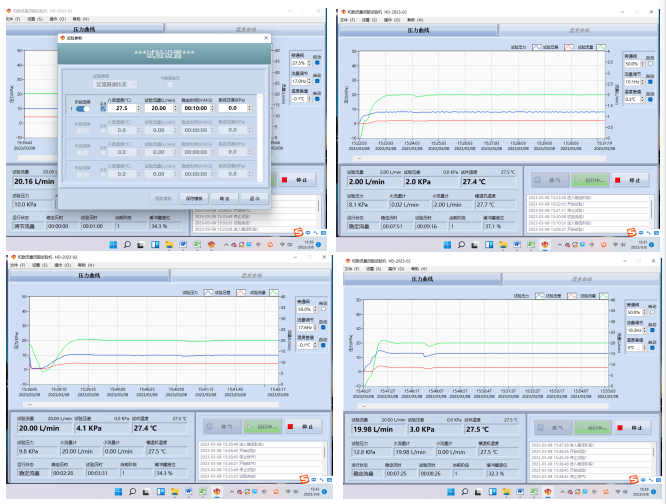Expand tray chevron in taskbar below 2.00 L/min window
The height and width of the screenshot is (504, 666).
click(559, 245)
